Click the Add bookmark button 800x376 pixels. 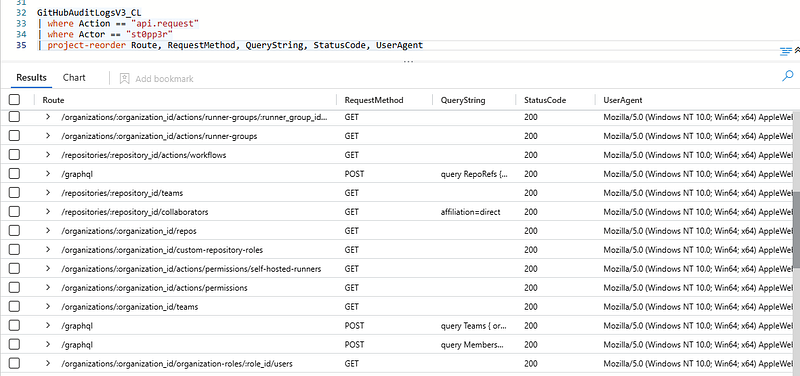click(x=156, y=79)
